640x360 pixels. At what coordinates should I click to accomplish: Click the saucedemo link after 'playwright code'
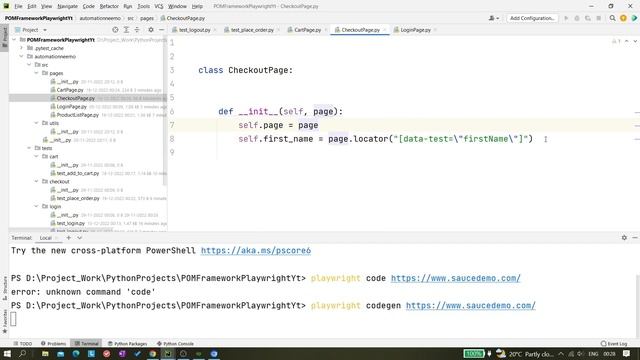456,278
